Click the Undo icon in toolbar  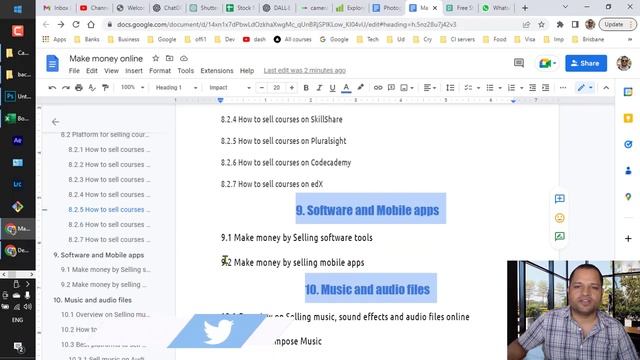tap(52, 87)
